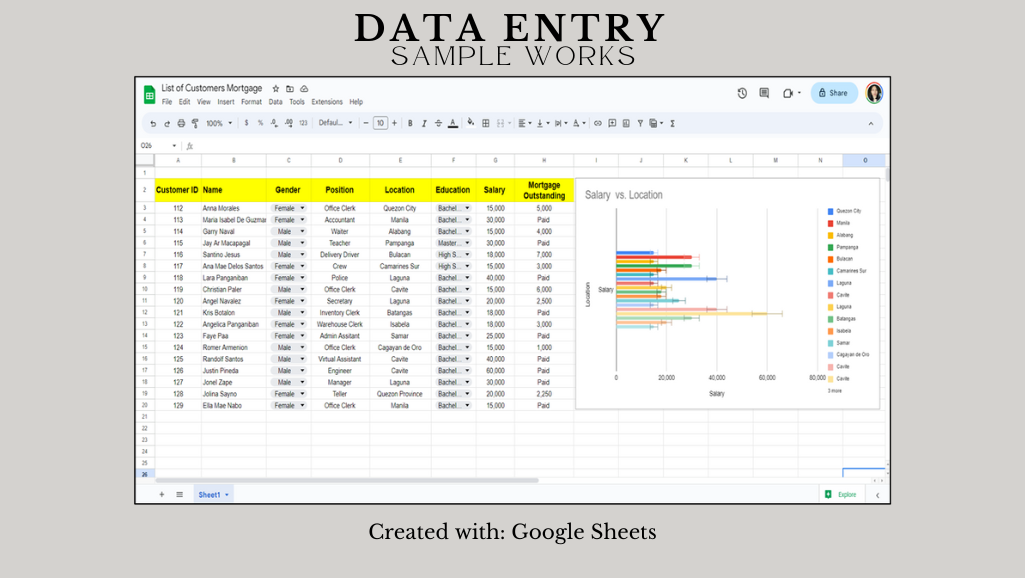Open text wrapping dropdown
Viewport: 1025px width, 578px height.
click(x=561, y=123)
